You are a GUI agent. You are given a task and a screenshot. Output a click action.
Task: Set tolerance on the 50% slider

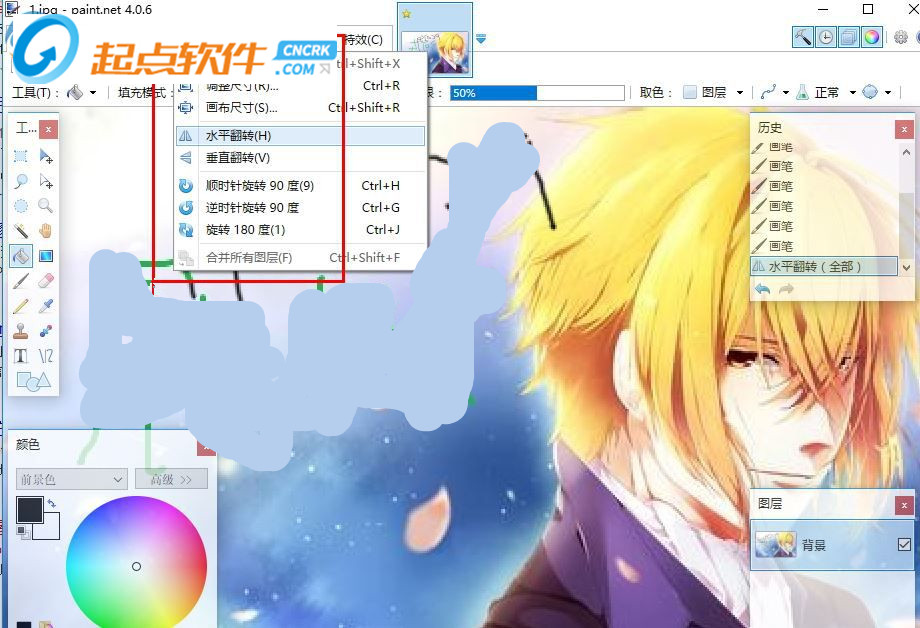click(x=537, y=93)
